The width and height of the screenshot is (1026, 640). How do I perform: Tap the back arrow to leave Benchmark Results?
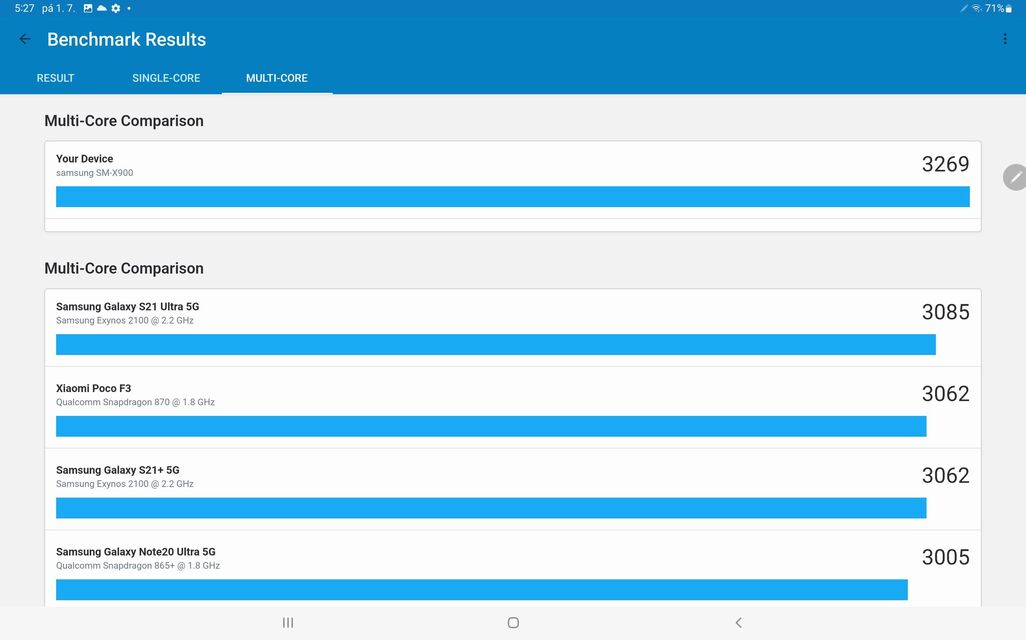[24, 38]
